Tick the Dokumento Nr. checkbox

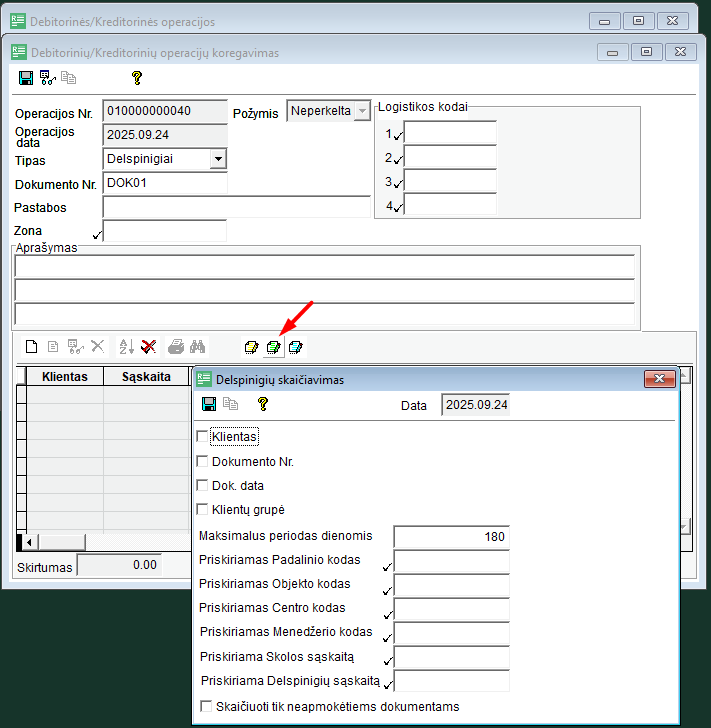point(203,461)
